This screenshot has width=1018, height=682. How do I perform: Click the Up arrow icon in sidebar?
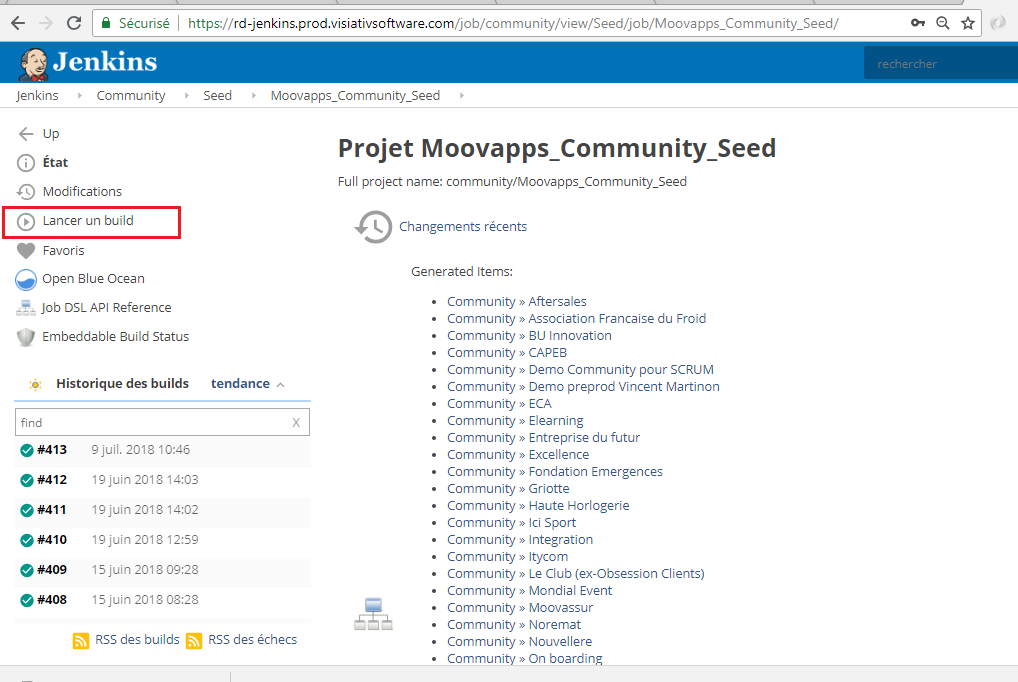(x=26, y=134)
